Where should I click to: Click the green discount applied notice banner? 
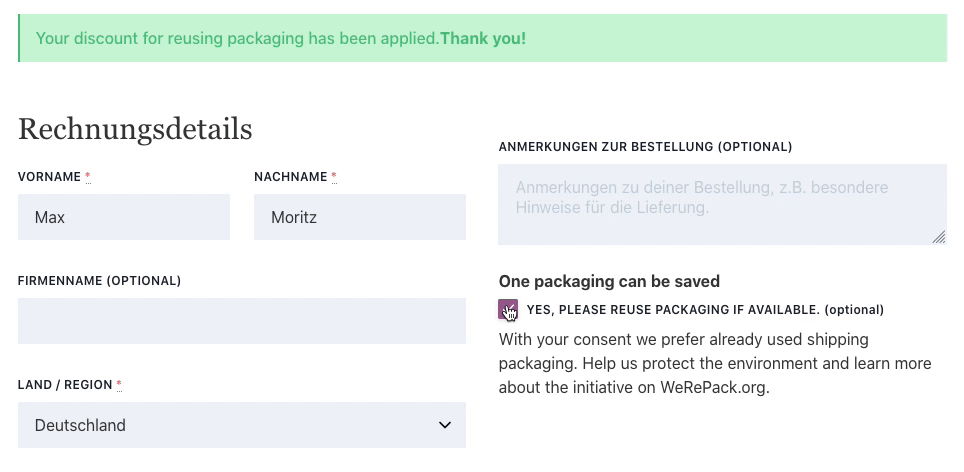[483, 38]
